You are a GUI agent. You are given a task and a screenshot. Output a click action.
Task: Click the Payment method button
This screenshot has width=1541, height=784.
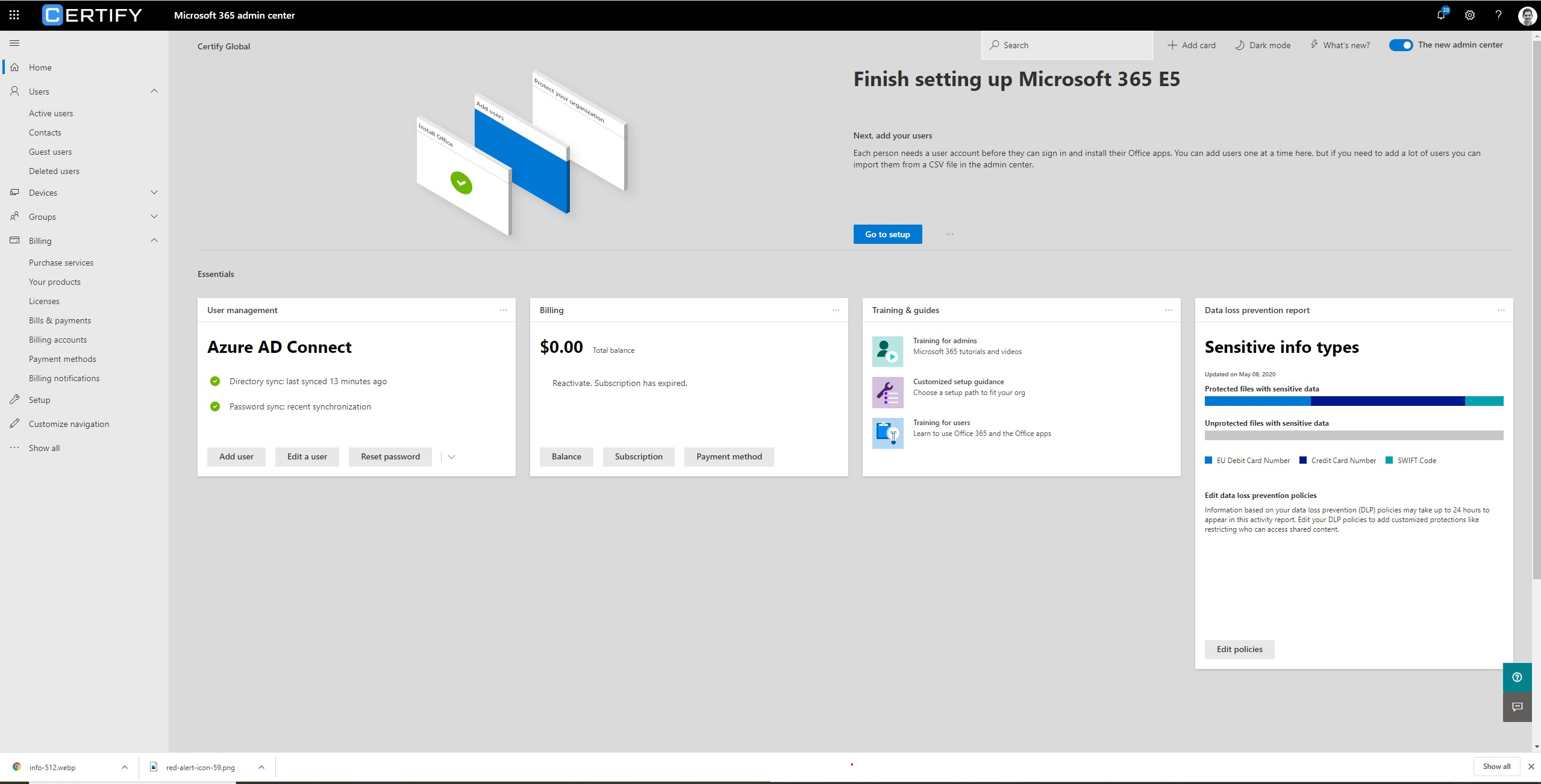click(729, 456)
